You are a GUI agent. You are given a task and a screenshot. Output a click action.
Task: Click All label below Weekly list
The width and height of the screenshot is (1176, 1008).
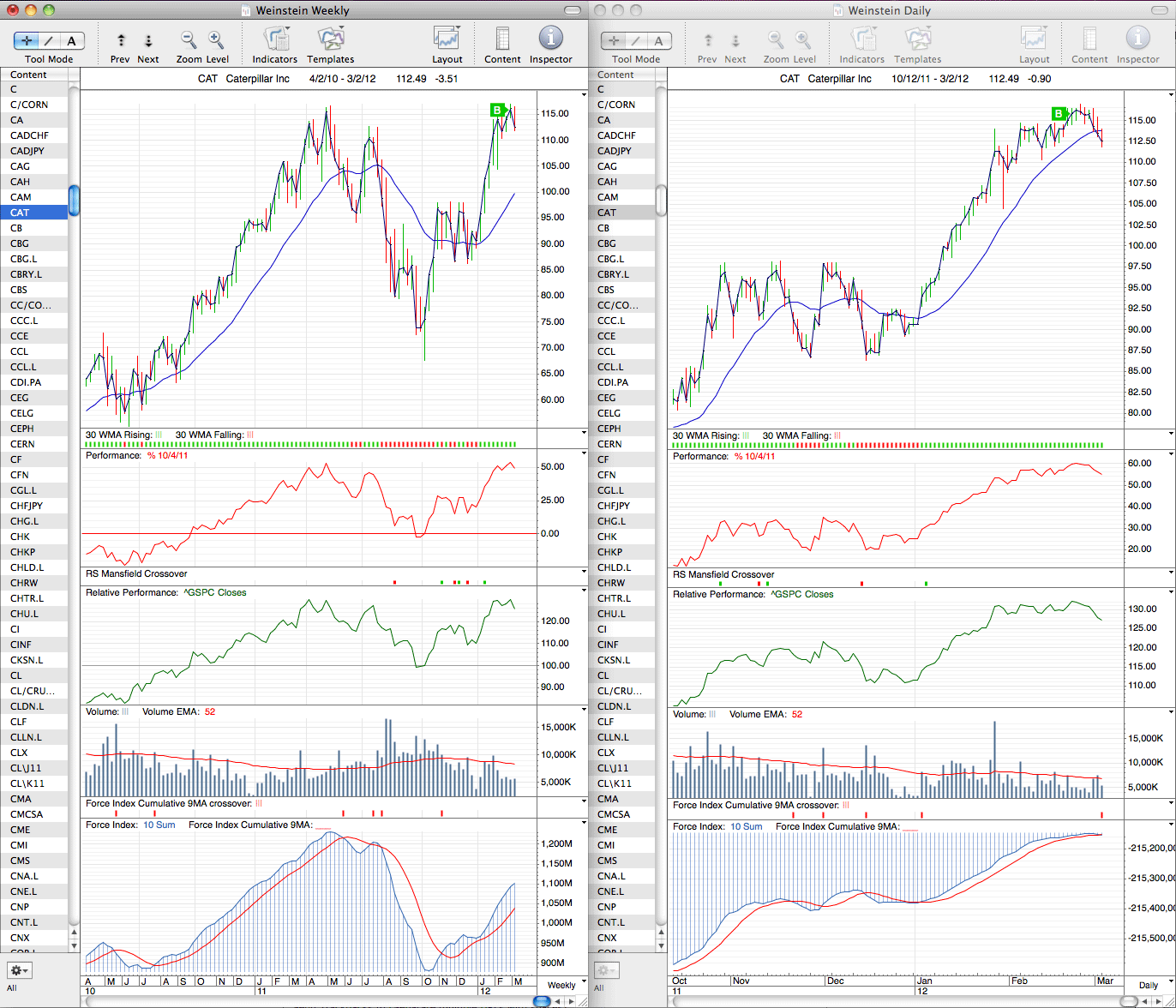coord(11,988)
